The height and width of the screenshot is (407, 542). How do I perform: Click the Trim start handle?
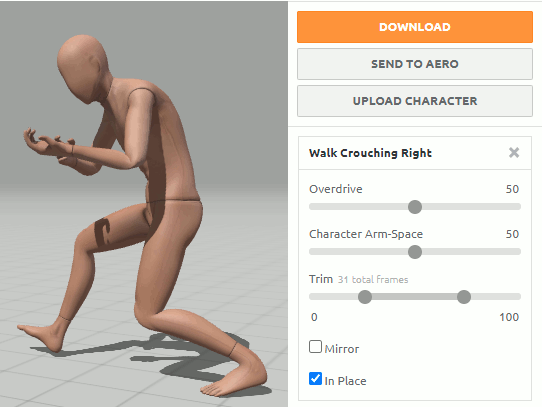[365, 297]
